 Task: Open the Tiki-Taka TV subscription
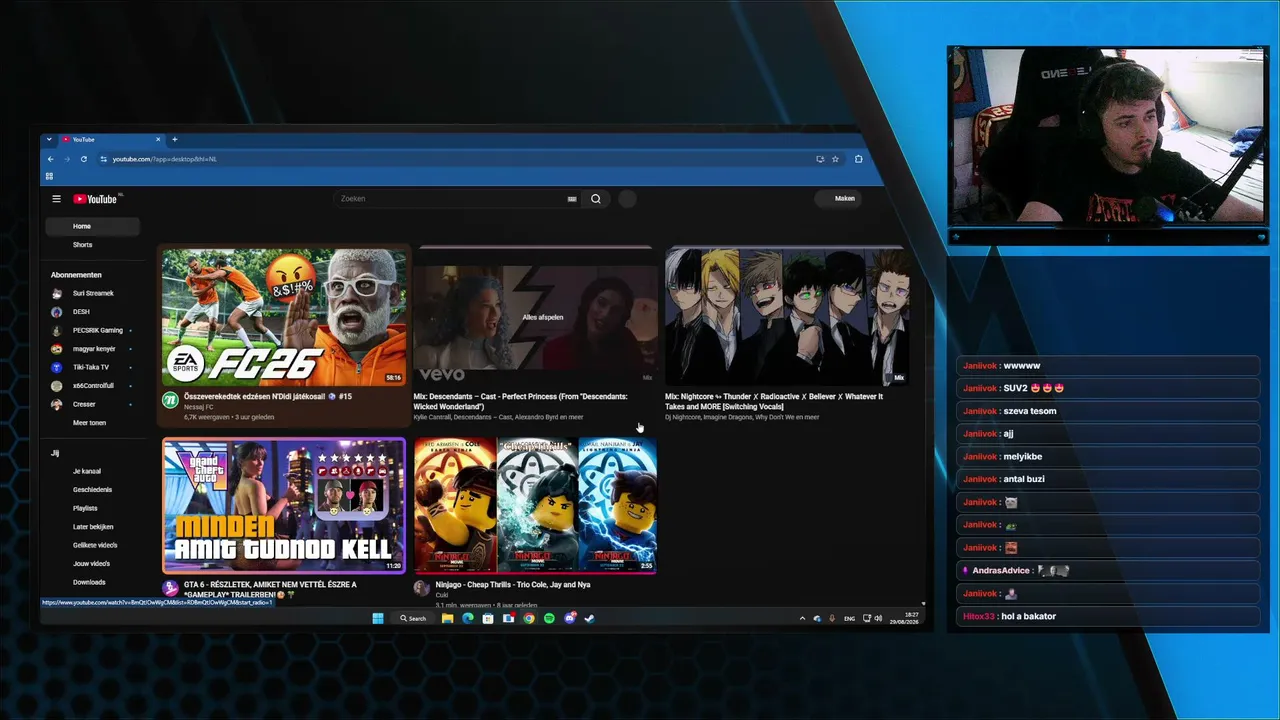click(x=92, y=367)
